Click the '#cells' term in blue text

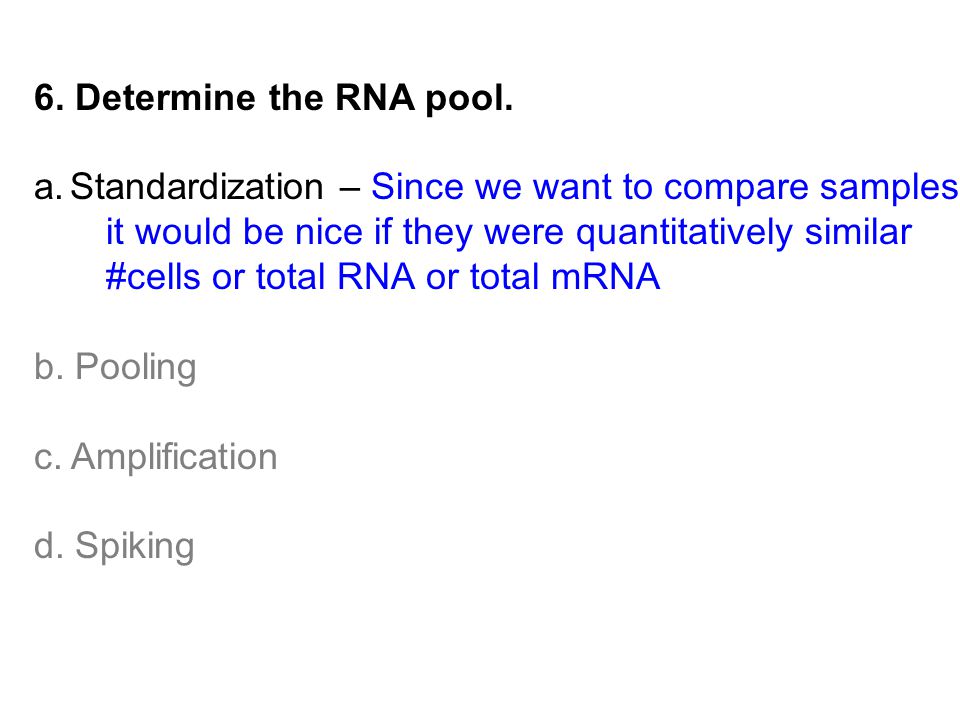(x=153, y=277)
